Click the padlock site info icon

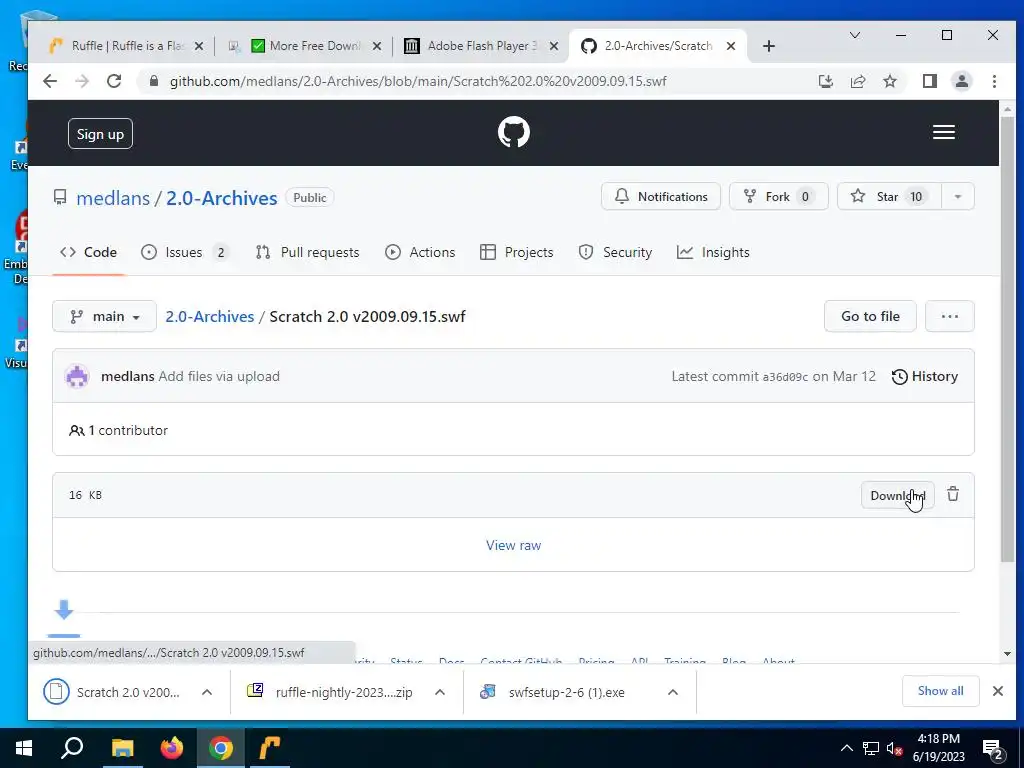[153, 81]
